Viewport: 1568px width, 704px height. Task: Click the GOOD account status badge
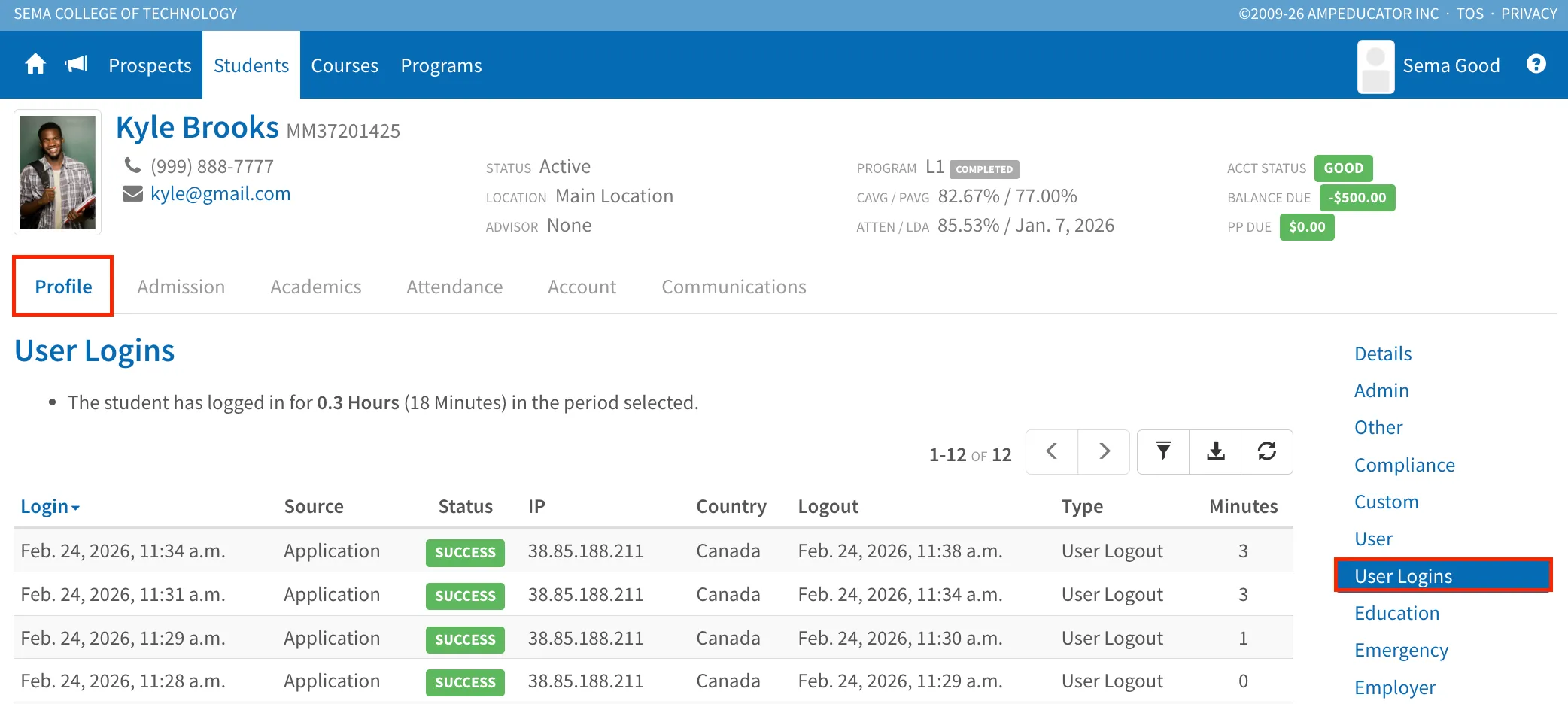(1344, 168)
